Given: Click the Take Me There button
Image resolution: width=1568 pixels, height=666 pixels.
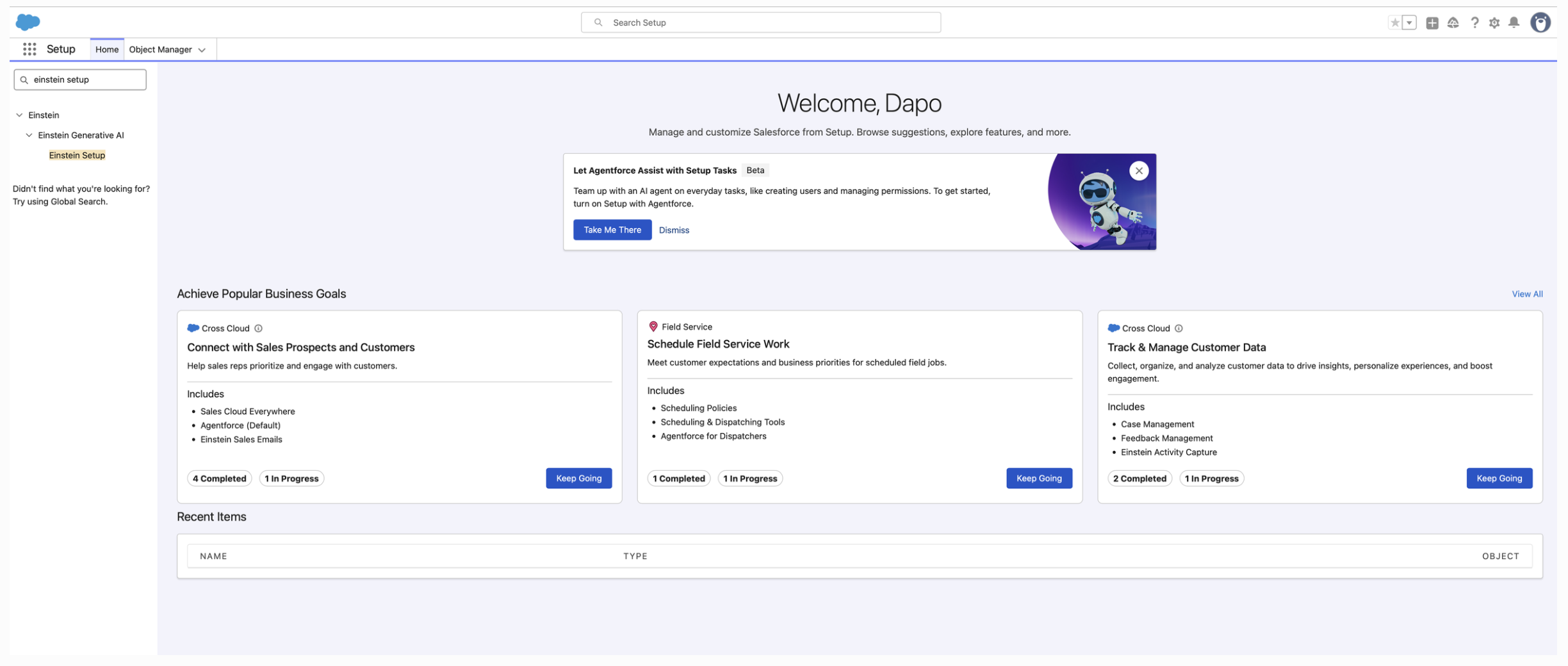Looking at the screenshot, I should click(612, 230).
